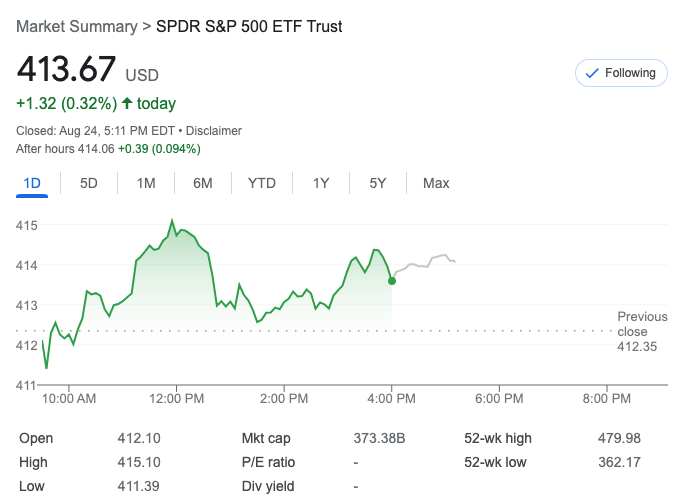Switch to the 5D chart tab
This screenshot has height=503, width=692.
pyautogui.click(x=89, y=183)
